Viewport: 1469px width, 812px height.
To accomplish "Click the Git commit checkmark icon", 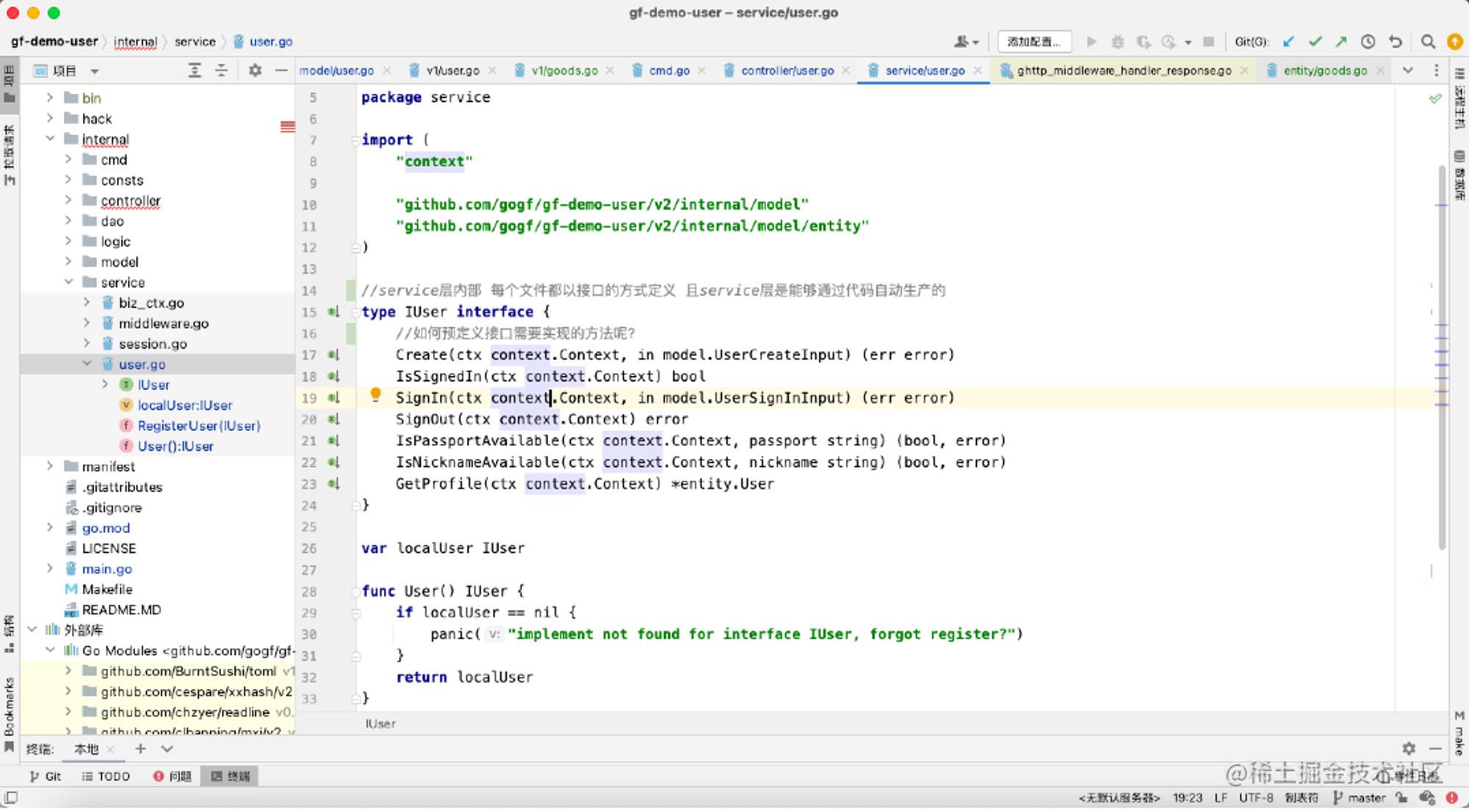I will [1315, 42].
